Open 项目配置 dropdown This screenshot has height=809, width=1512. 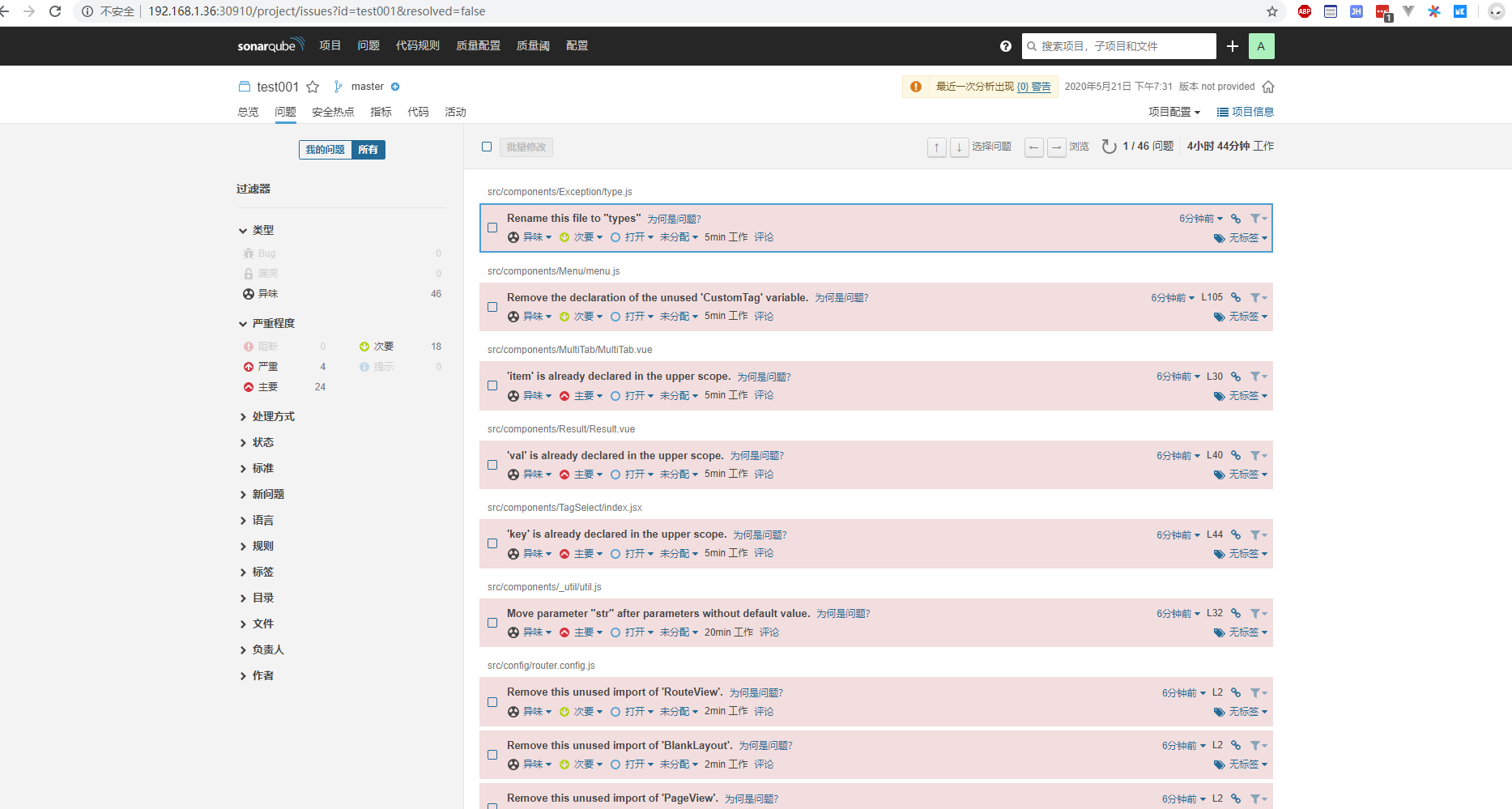click(x=1173, y=112)
